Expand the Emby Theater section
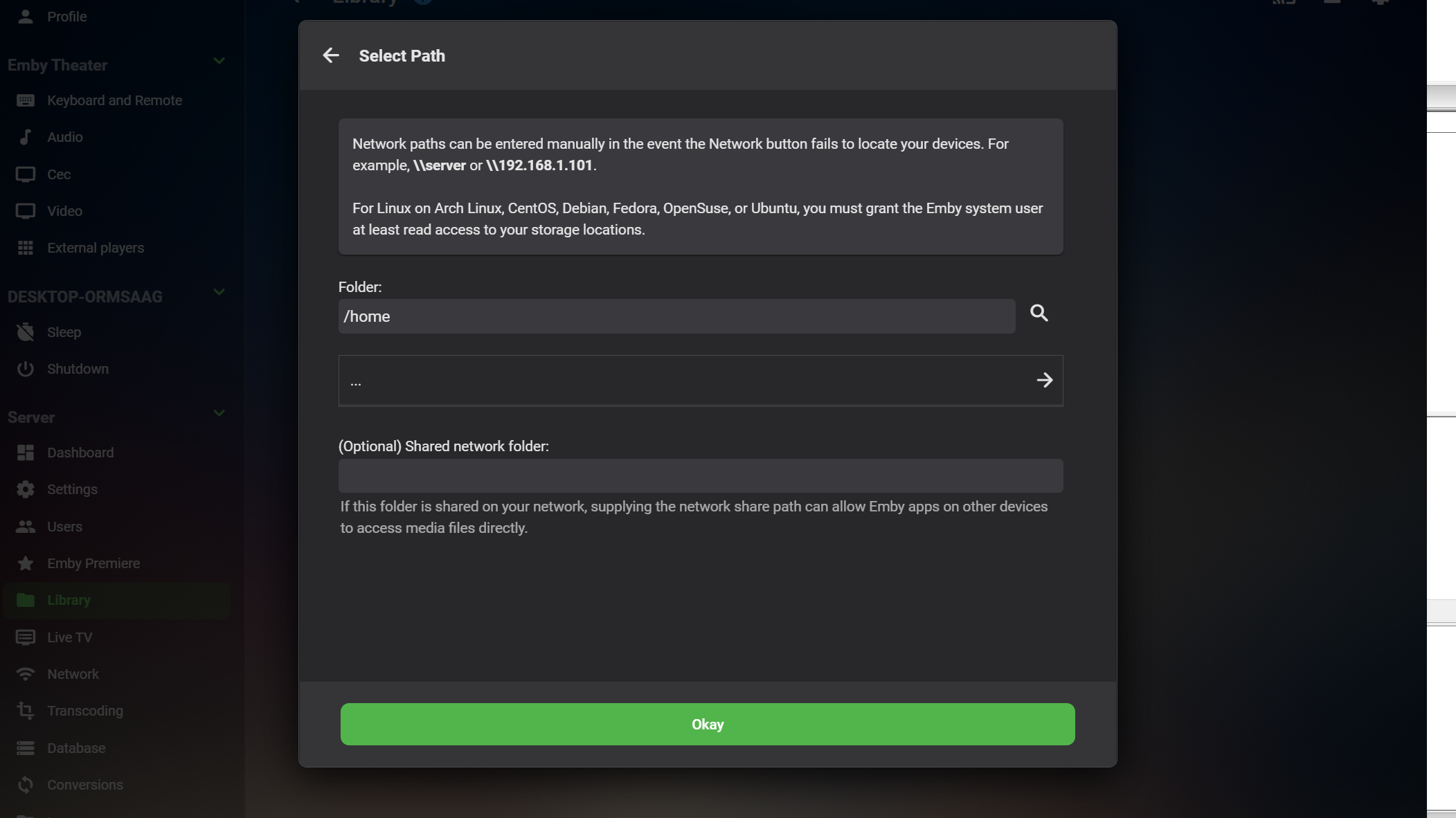This screenshot has height=818, width=1456. (219, 62)
